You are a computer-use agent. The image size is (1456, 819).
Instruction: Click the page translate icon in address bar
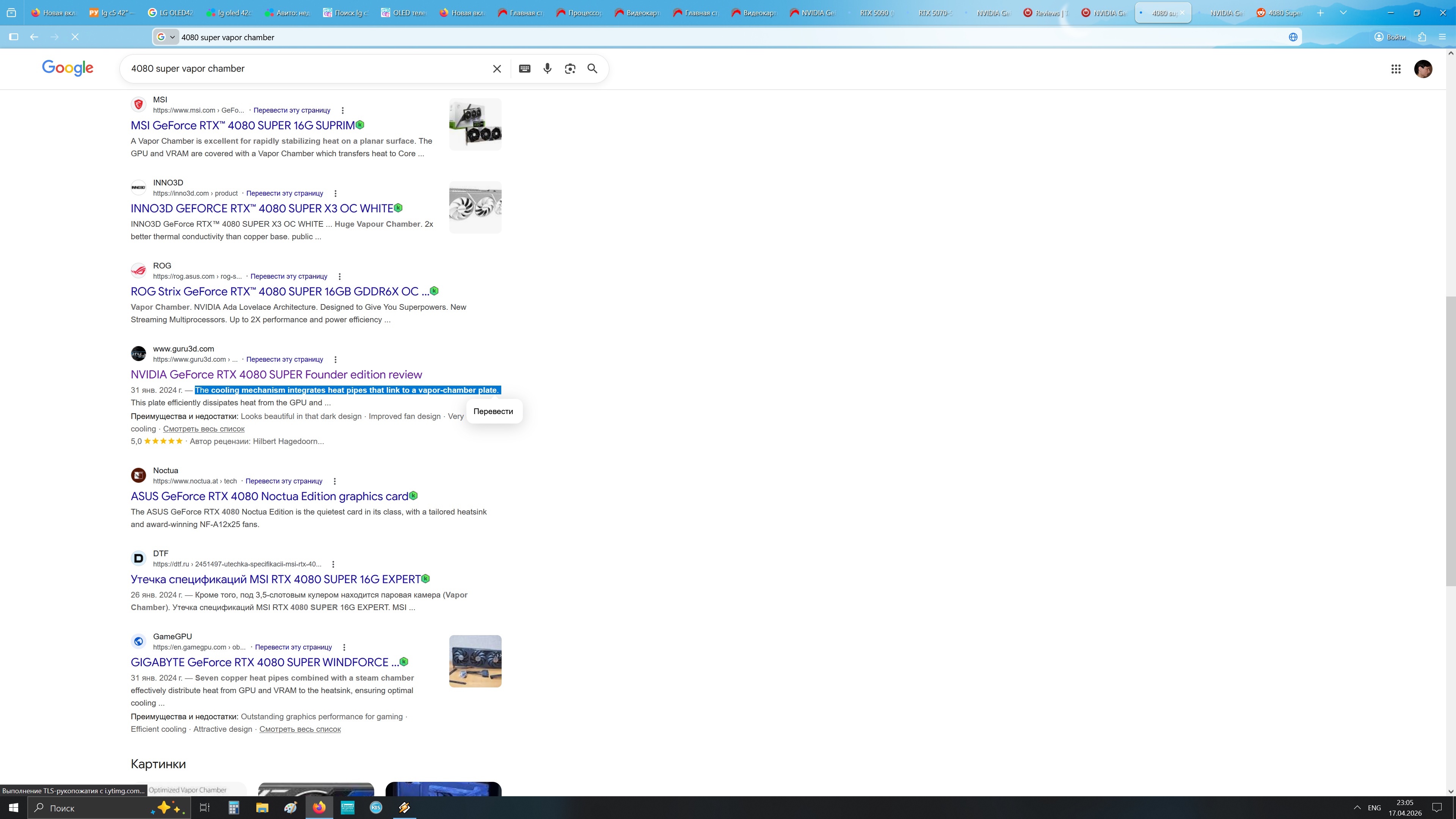1293,37
